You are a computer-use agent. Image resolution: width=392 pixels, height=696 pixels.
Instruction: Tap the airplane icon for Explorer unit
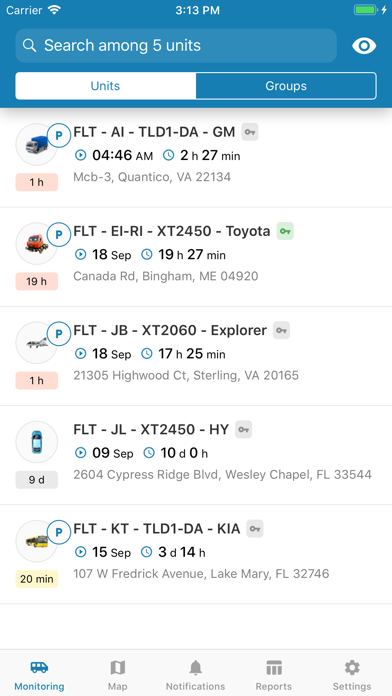click(x=36, y=343)
